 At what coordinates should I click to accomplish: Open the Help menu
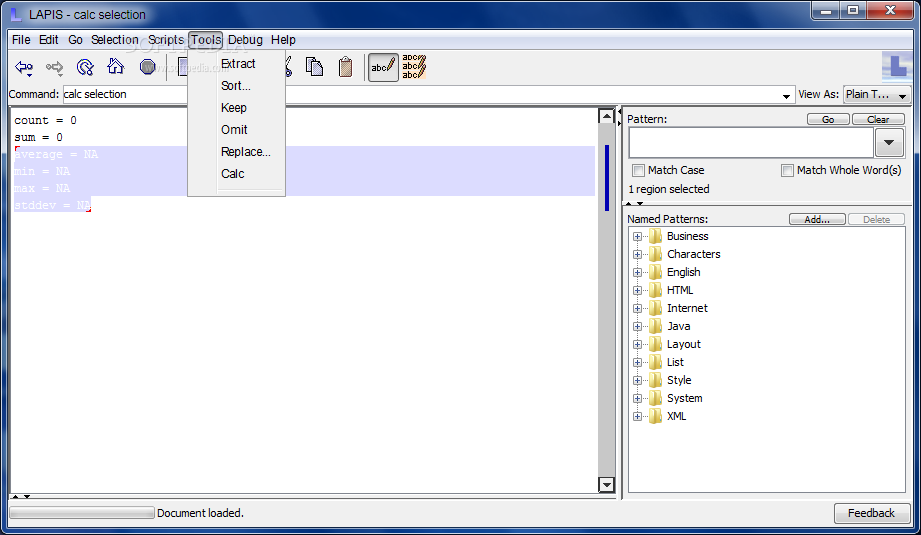[x=283, y=40]
